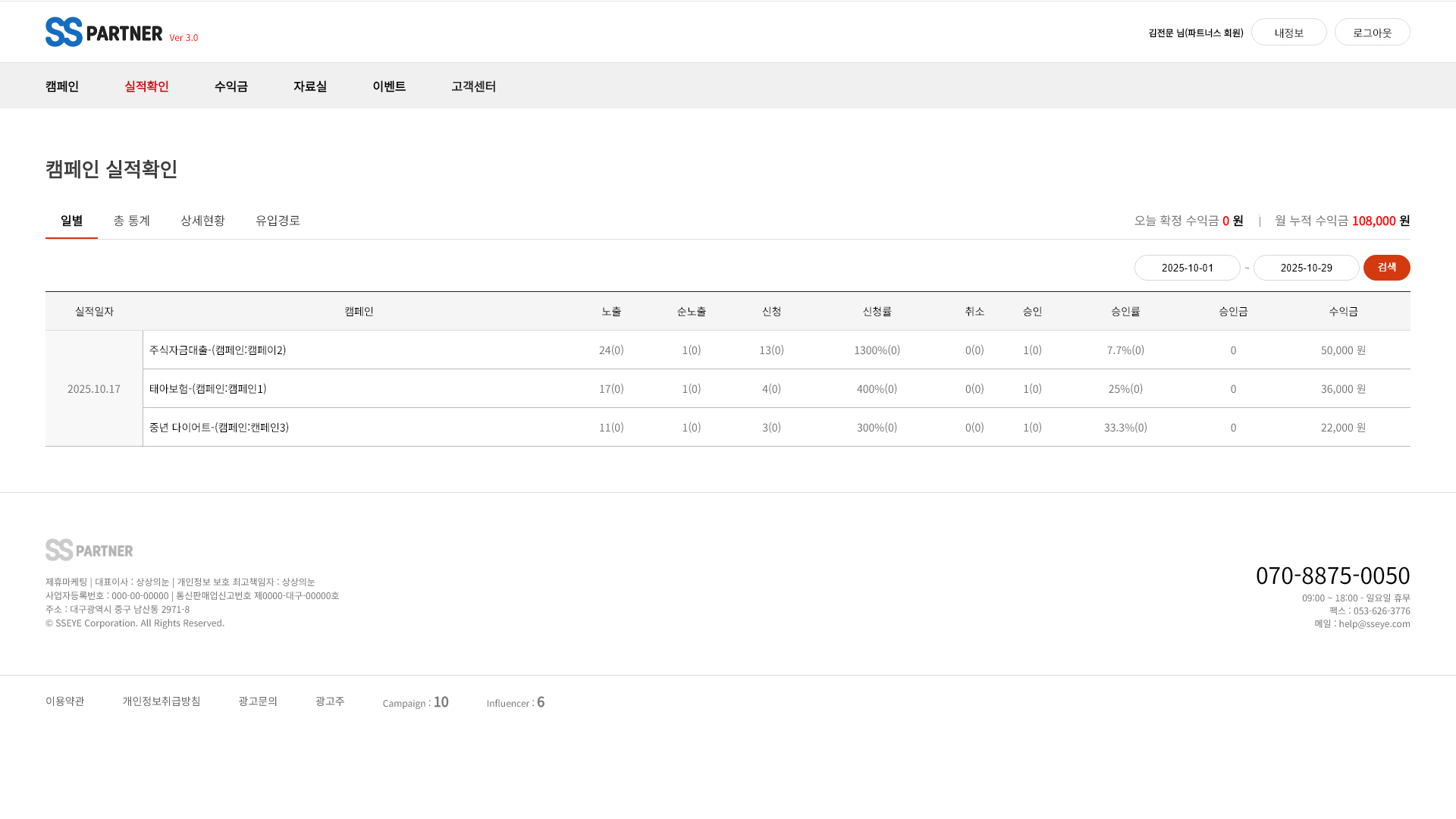Go to 자료실 in the navigation
Viewport: 1456px width, 819px height.
pos(309,86)
